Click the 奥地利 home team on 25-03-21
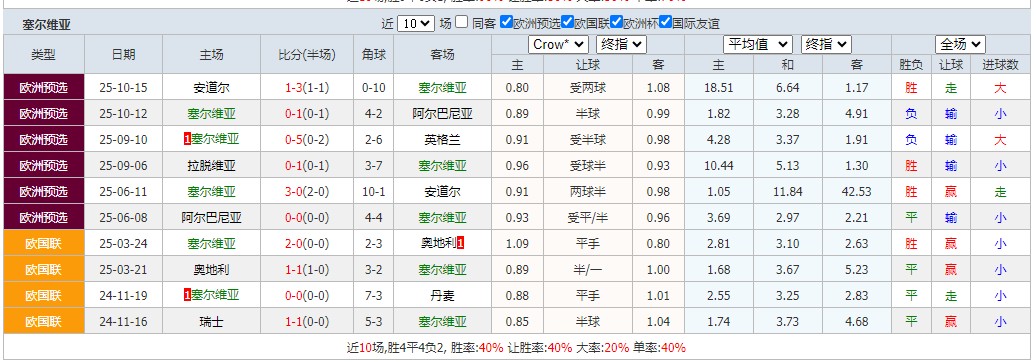 click(211, 270)
